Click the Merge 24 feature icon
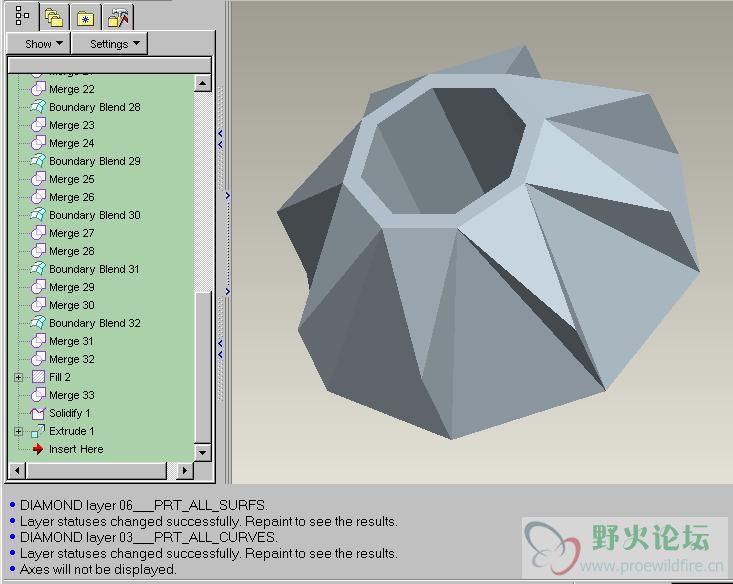The width and height of the screenshot is (733, 584). pos(38,143)
